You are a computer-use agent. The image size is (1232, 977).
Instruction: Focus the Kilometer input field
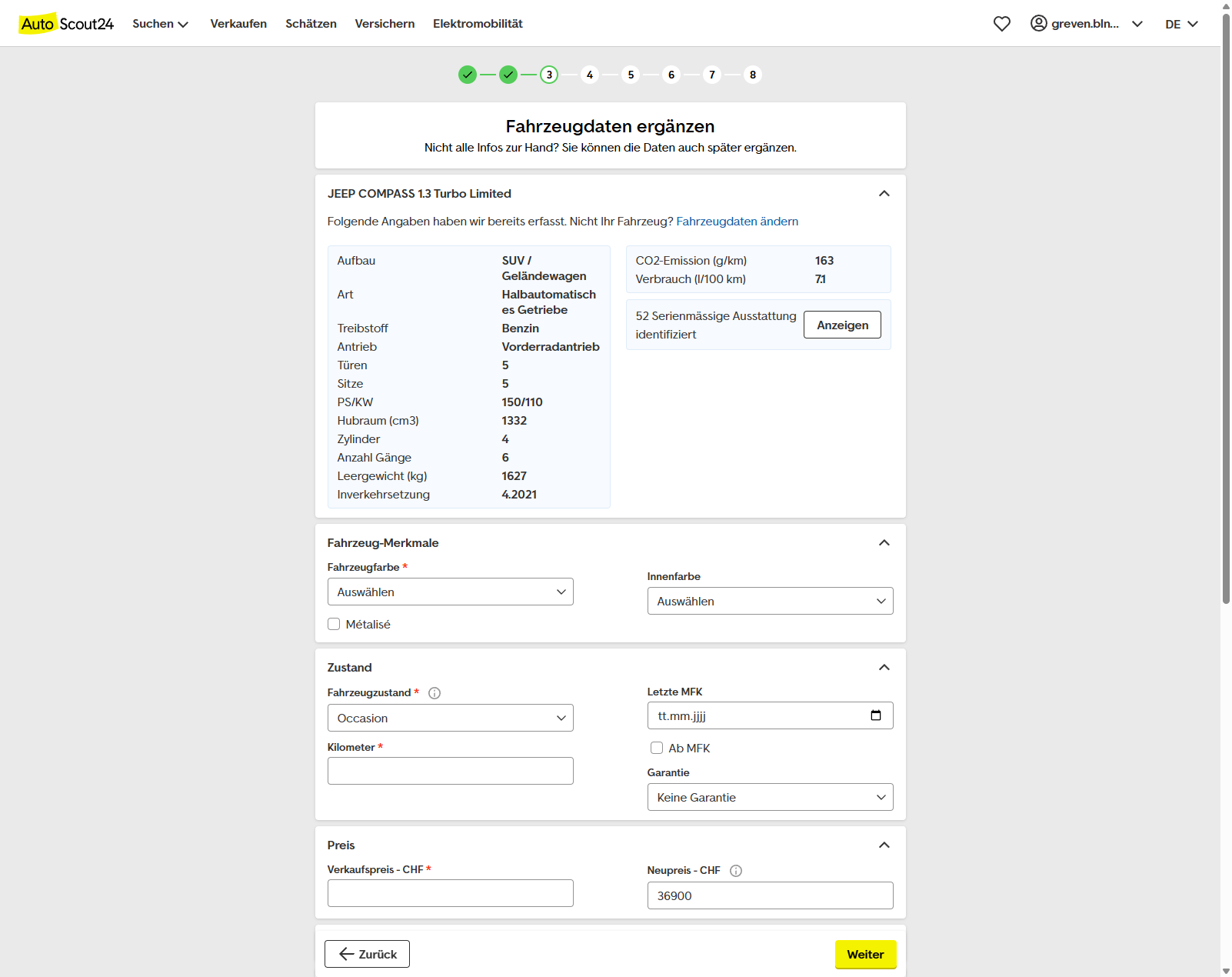pos(451,771)
